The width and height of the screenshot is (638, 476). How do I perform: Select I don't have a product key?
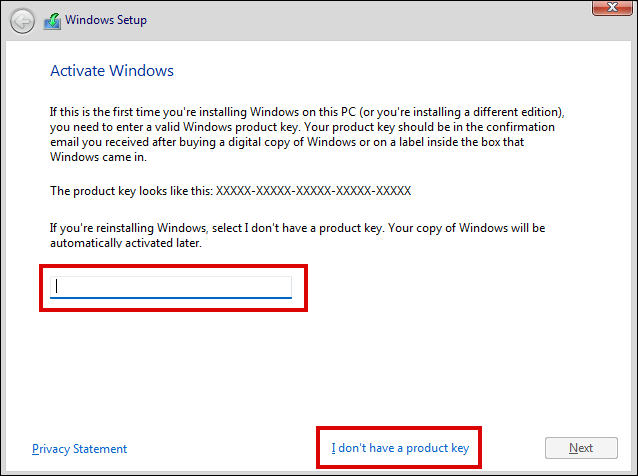pyautogui.click(x=400, y=448)
